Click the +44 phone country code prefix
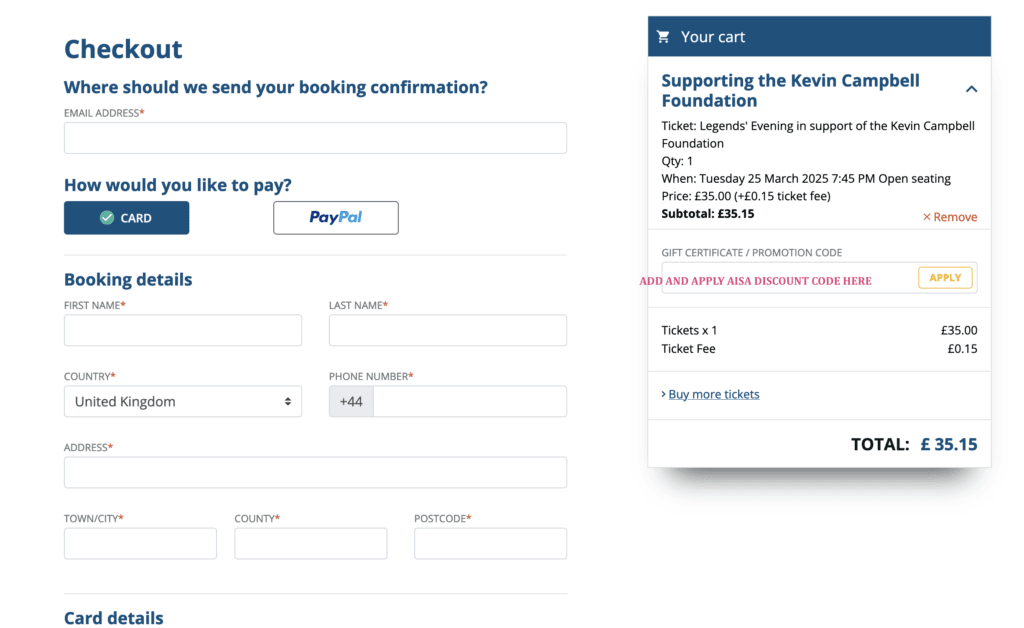Screen dimensions: 1024x628 [351, 401]
